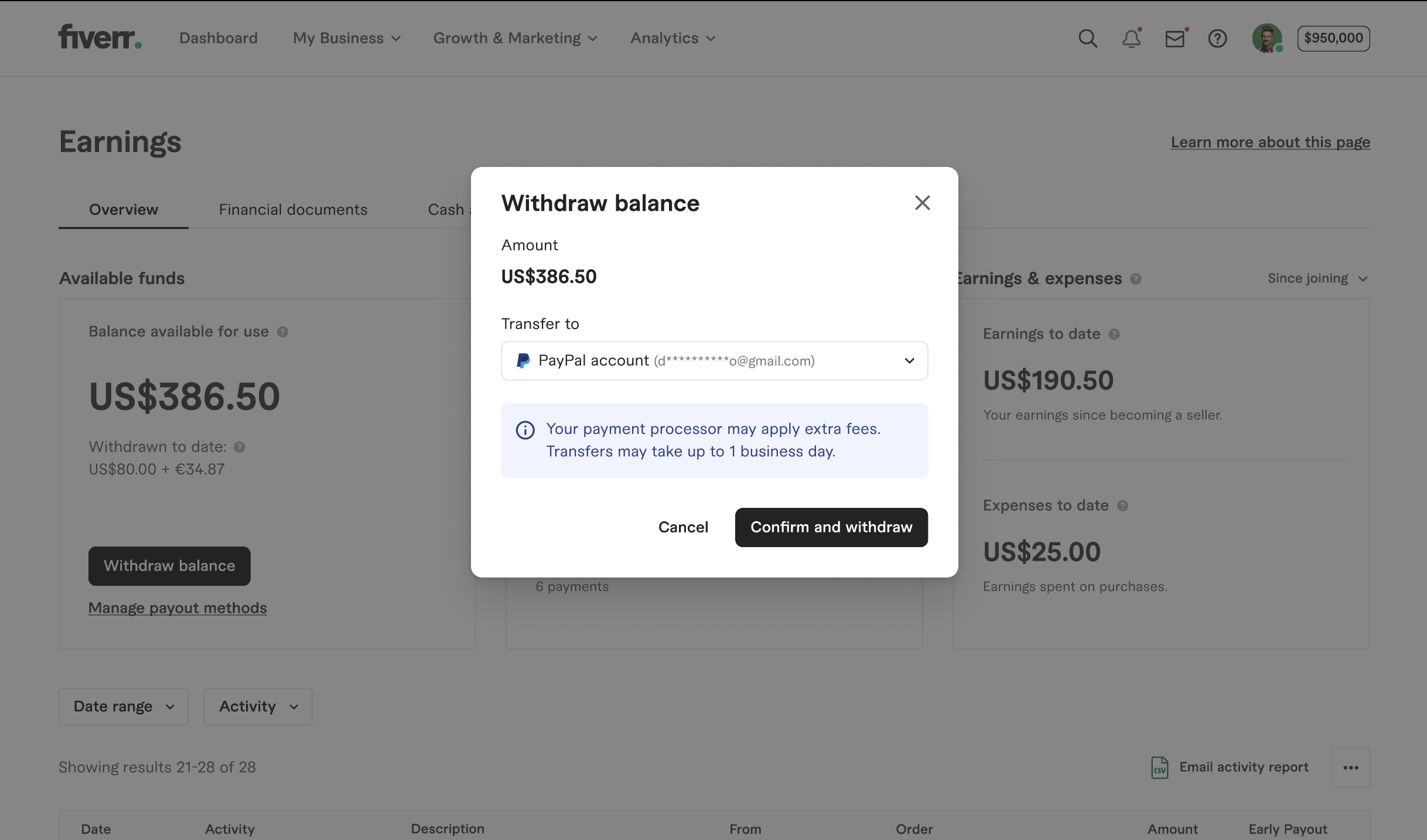Click the Earnings to date info icon

tap(1114, 334)
